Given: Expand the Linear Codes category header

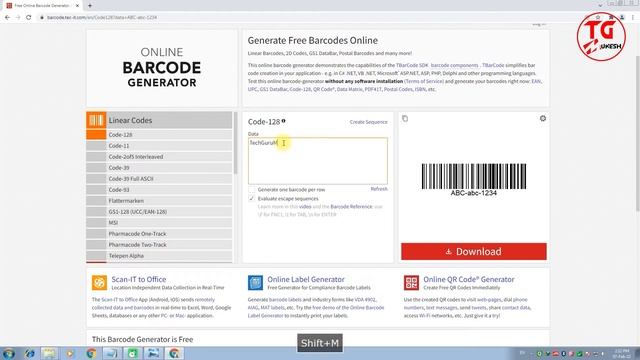Looking at the screenshot, I should (159, 120).
